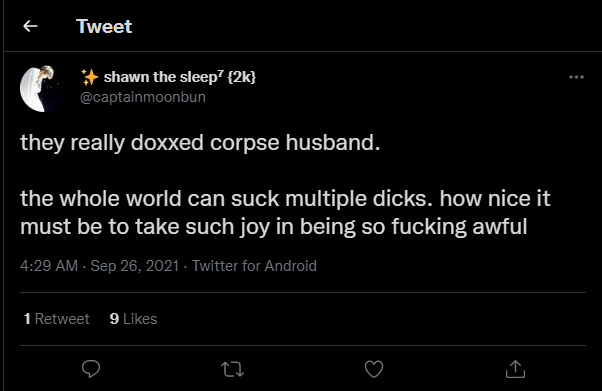
Task: Click the '4:29 AM' timestamp
Action: coord(49,266)
